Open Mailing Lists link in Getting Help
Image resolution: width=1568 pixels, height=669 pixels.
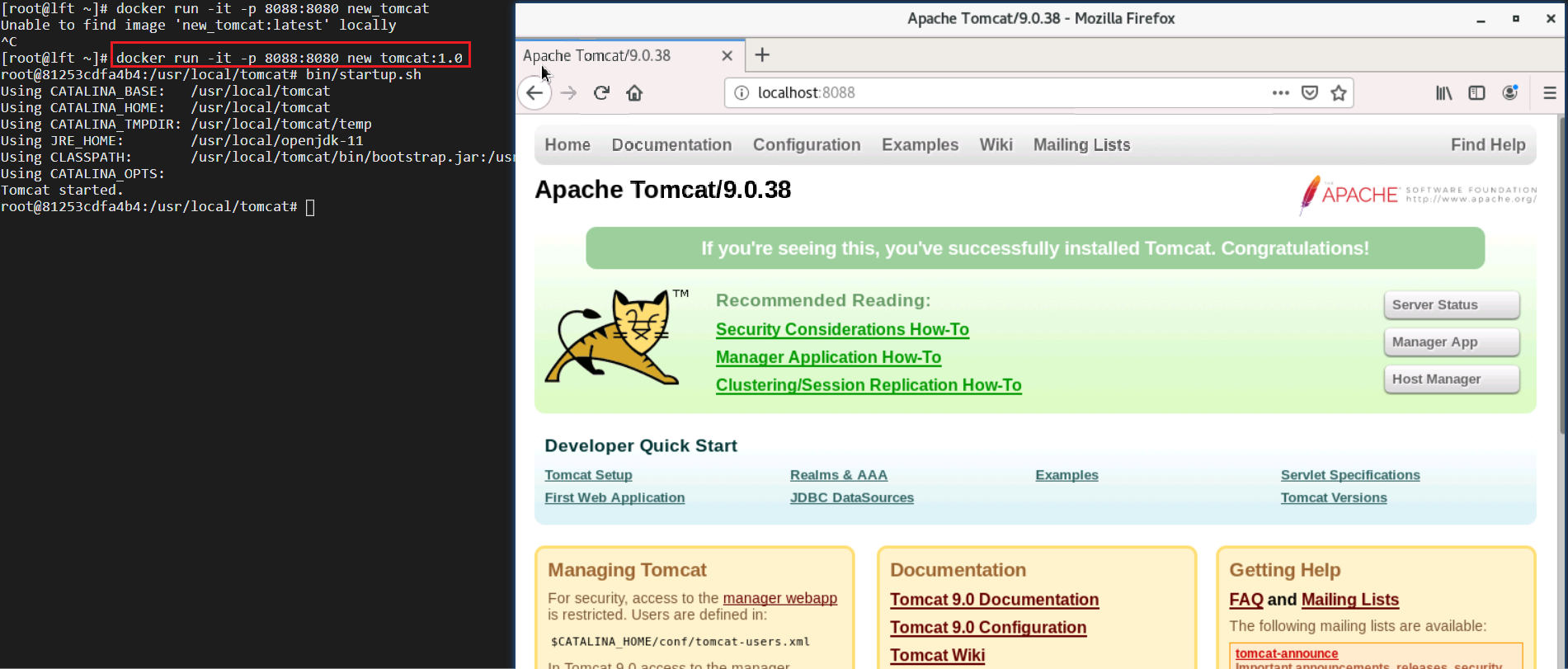click(x=1349, y=600)
